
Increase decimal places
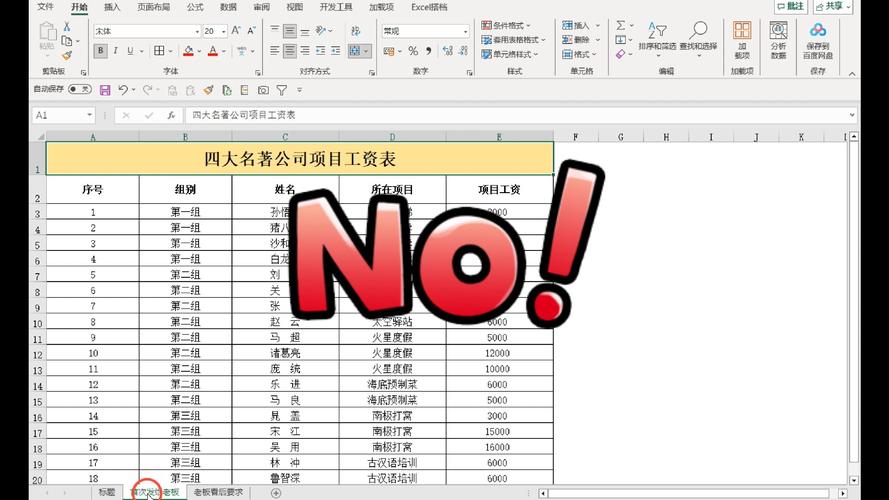click(448, 51)
